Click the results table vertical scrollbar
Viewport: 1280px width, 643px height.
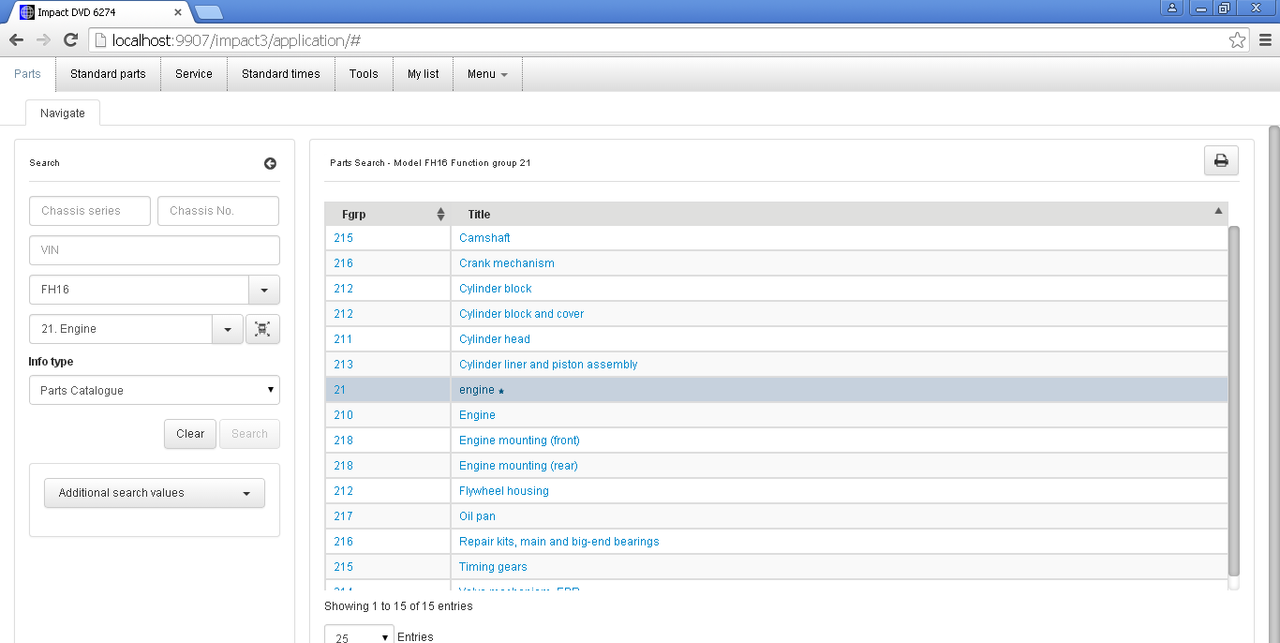coord(1233,400)
